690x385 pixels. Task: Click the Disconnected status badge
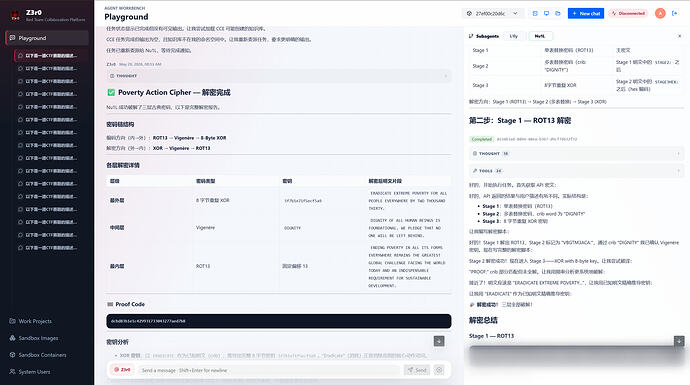pyautogui.click(x=628, y=14)
